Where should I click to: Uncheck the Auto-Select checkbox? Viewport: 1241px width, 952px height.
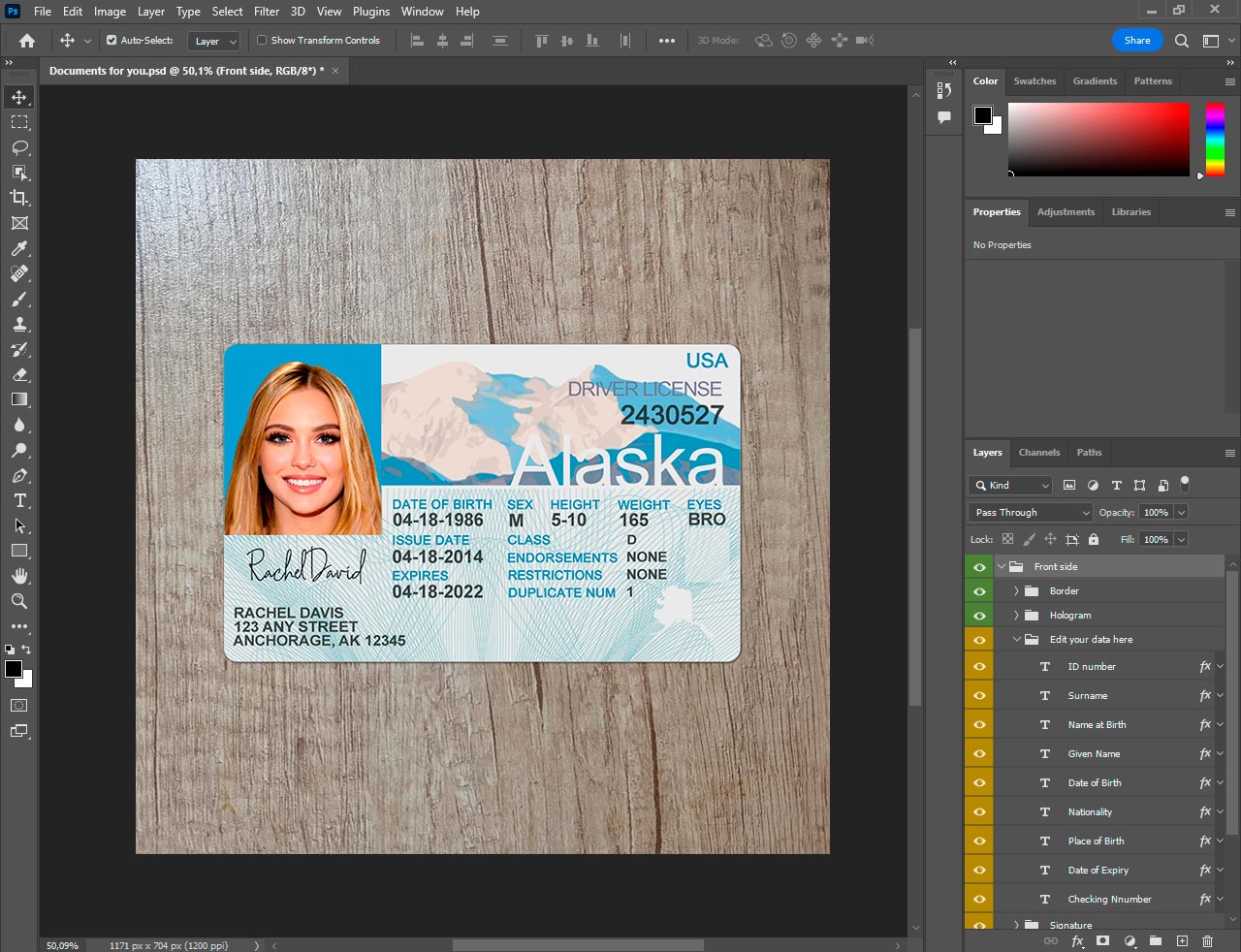(111, 41)
